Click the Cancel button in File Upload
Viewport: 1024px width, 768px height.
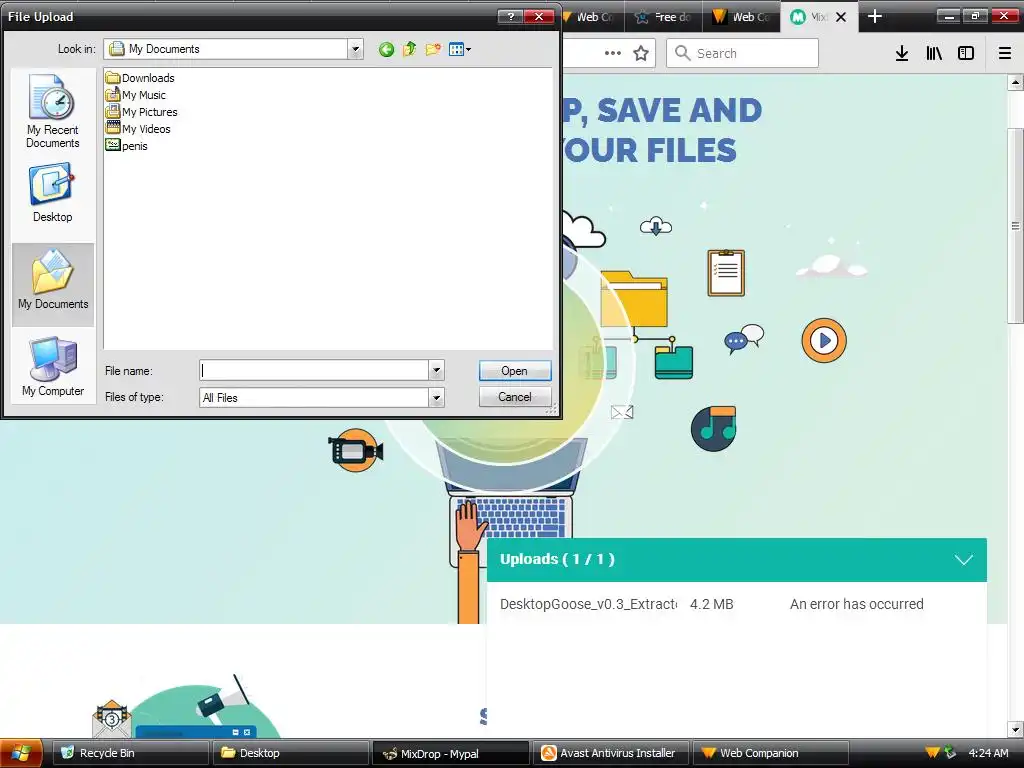pos(515,396)
